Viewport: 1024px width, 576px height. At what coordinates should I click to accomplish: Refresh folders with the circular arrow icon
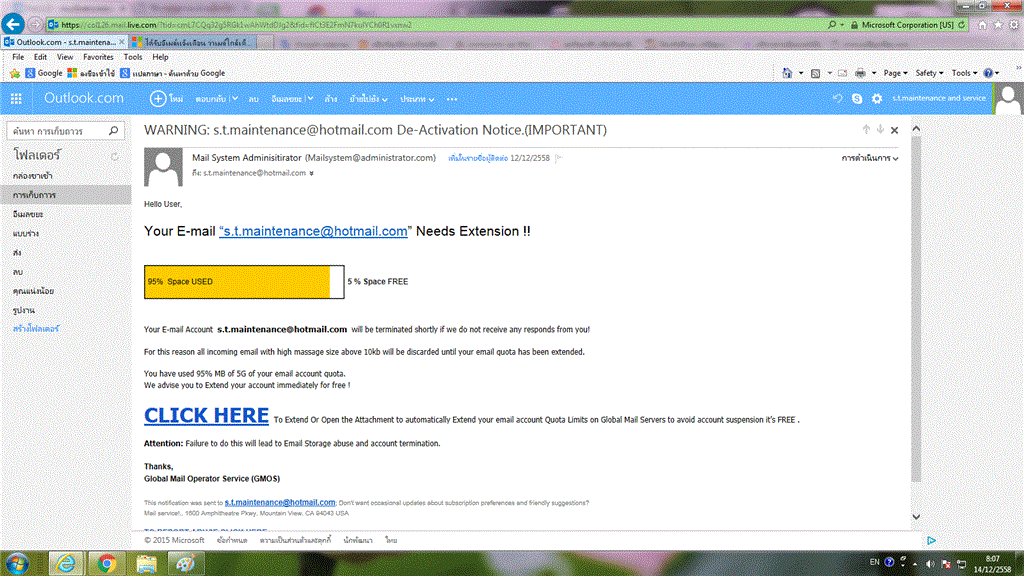[x=114, y=156]
